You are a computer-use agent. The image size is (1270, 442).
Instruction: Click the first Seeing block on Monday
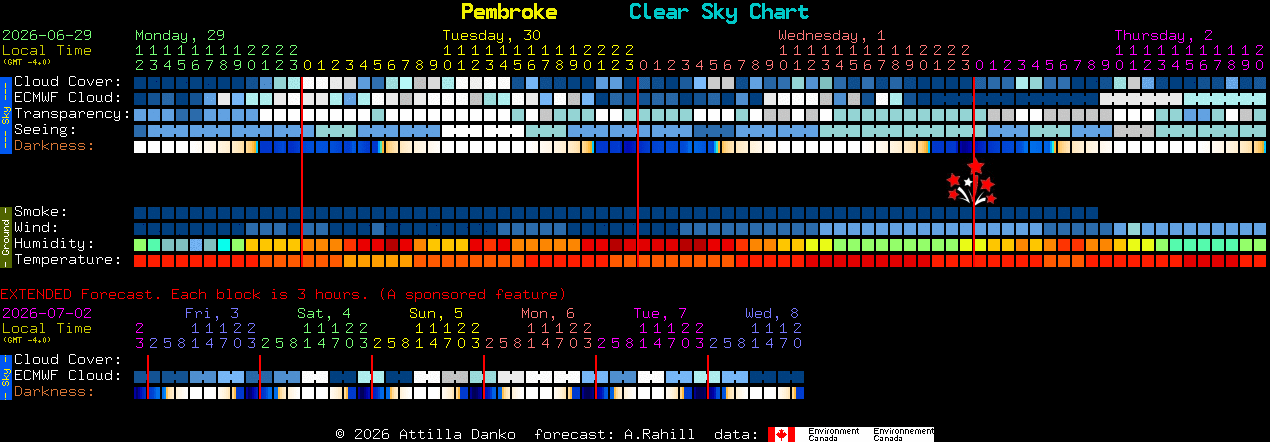click(x=140, y=130)
